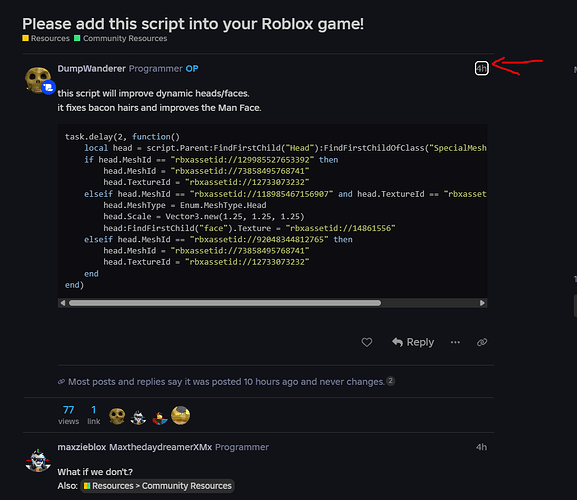Open the Resources > Community Resources badge link
The height and width of the screenshot is (500, 577).
point(157,486)
